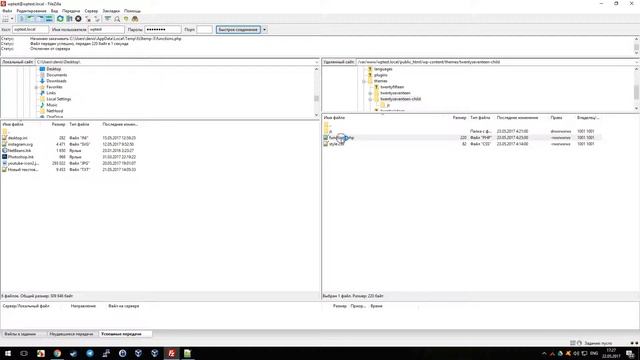Toggle the message log display
Viewport: 640px width, 360px height.
[x=22, y=19]
